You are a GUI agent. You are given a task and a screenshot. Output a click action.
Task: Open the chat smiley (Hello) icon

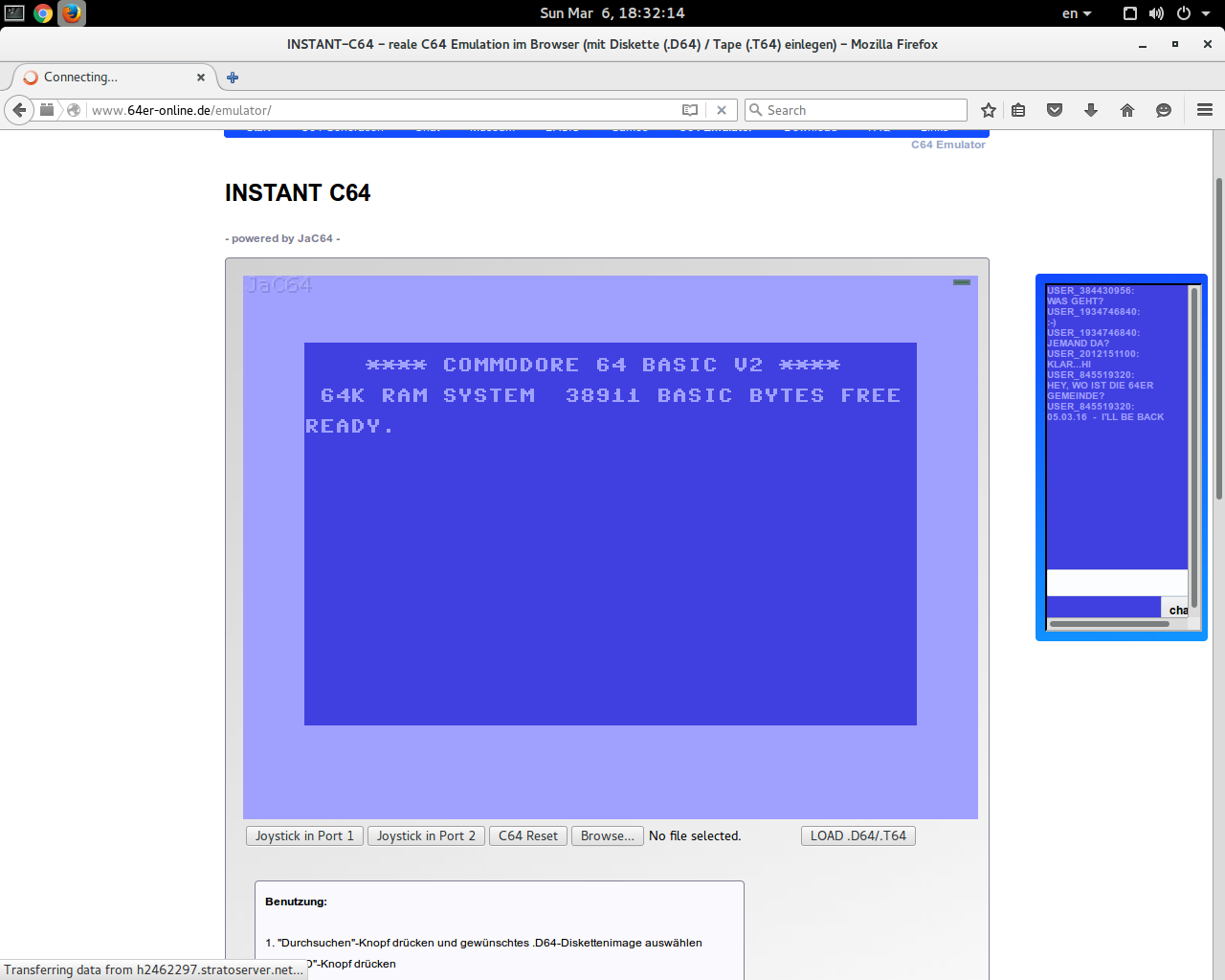(1164, 110)
